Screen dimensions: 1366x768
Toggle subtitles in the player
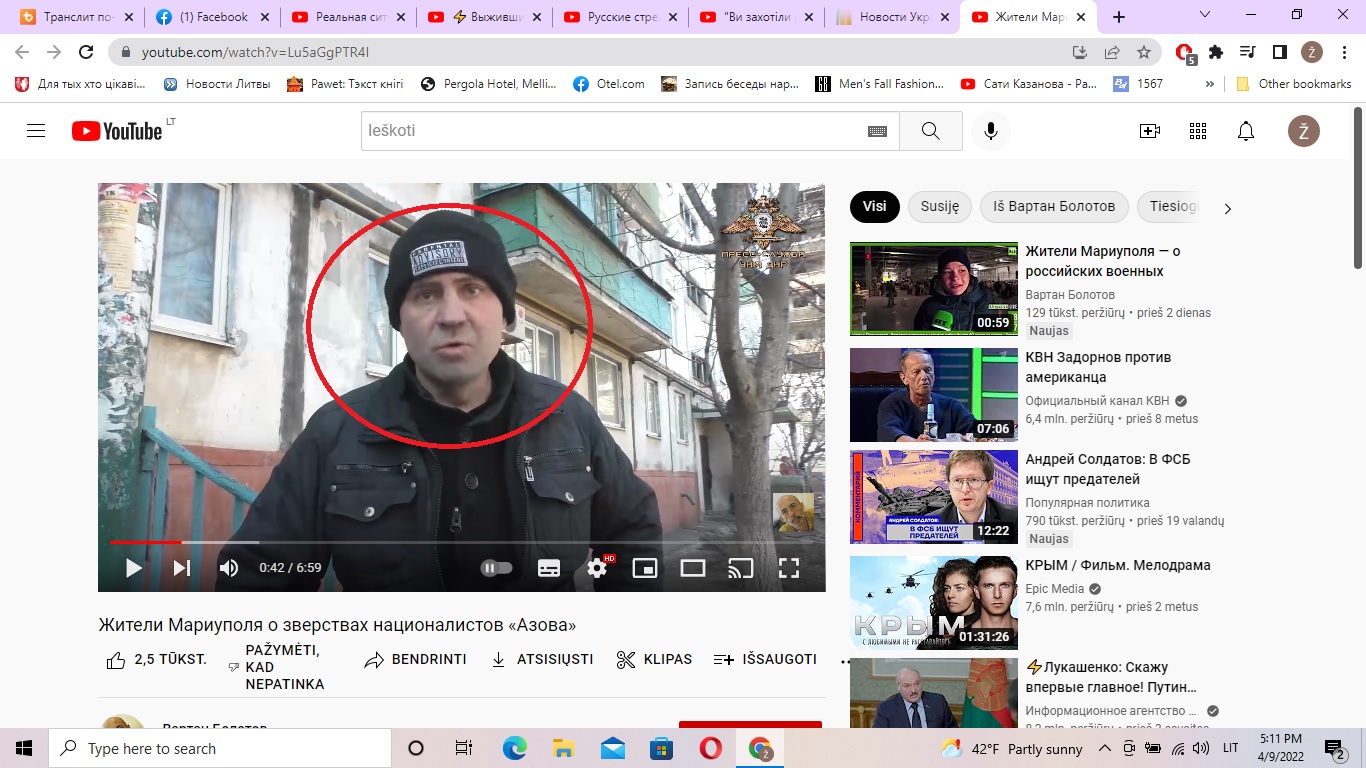(549, 568)
